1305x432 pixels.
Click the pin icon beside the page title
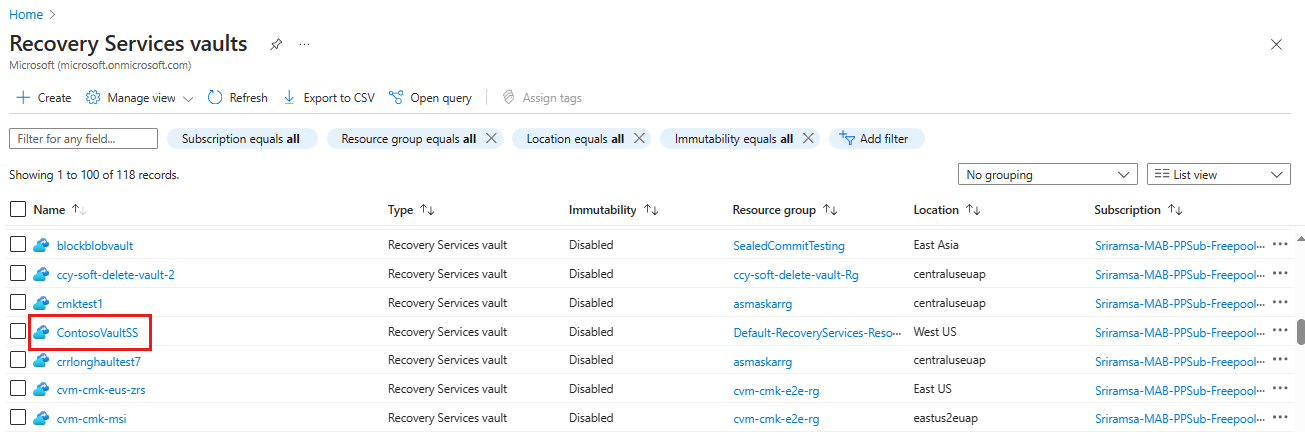pos(275,44)
